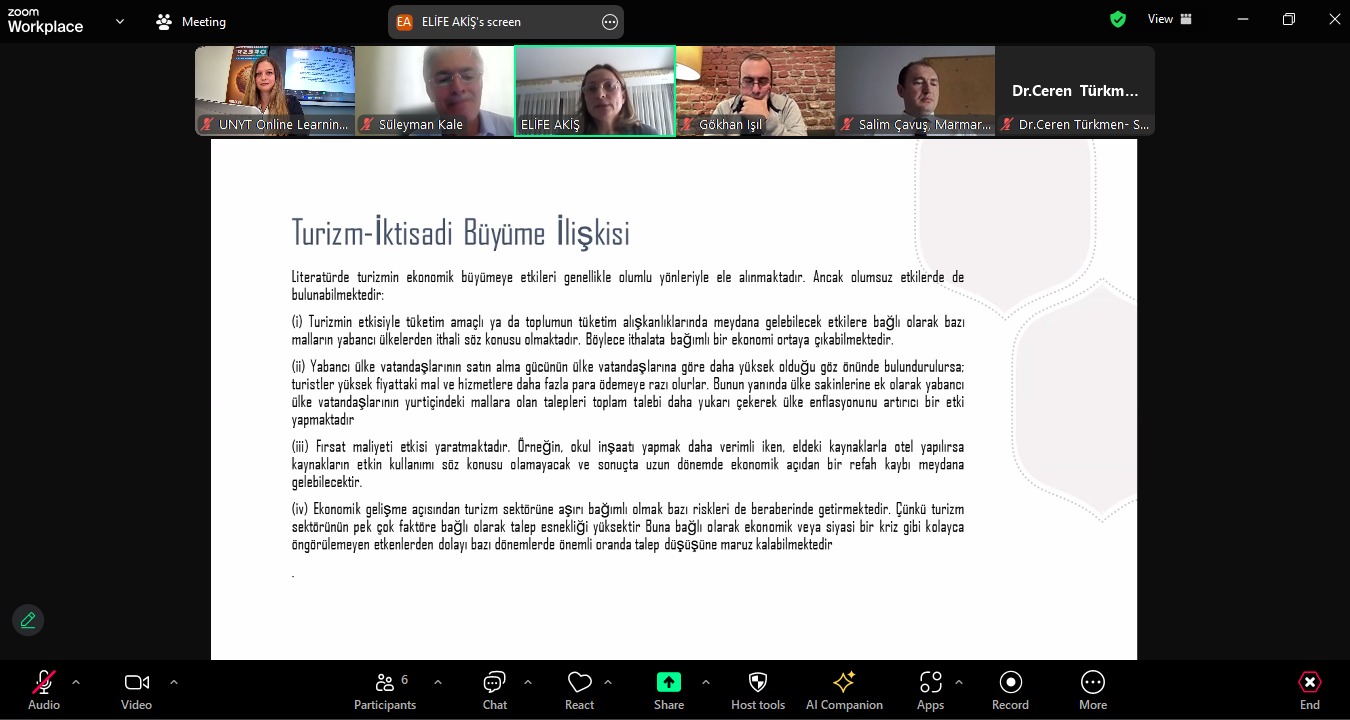The height and width of the screenshot is (720, 1350).
Task: Select Süleyman Kale video thumbnail
Action: click(x=435, y=91)
